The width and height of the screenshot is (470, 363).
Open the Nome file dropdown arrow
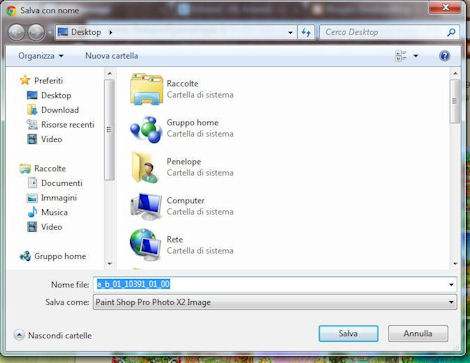click(451, 285)
